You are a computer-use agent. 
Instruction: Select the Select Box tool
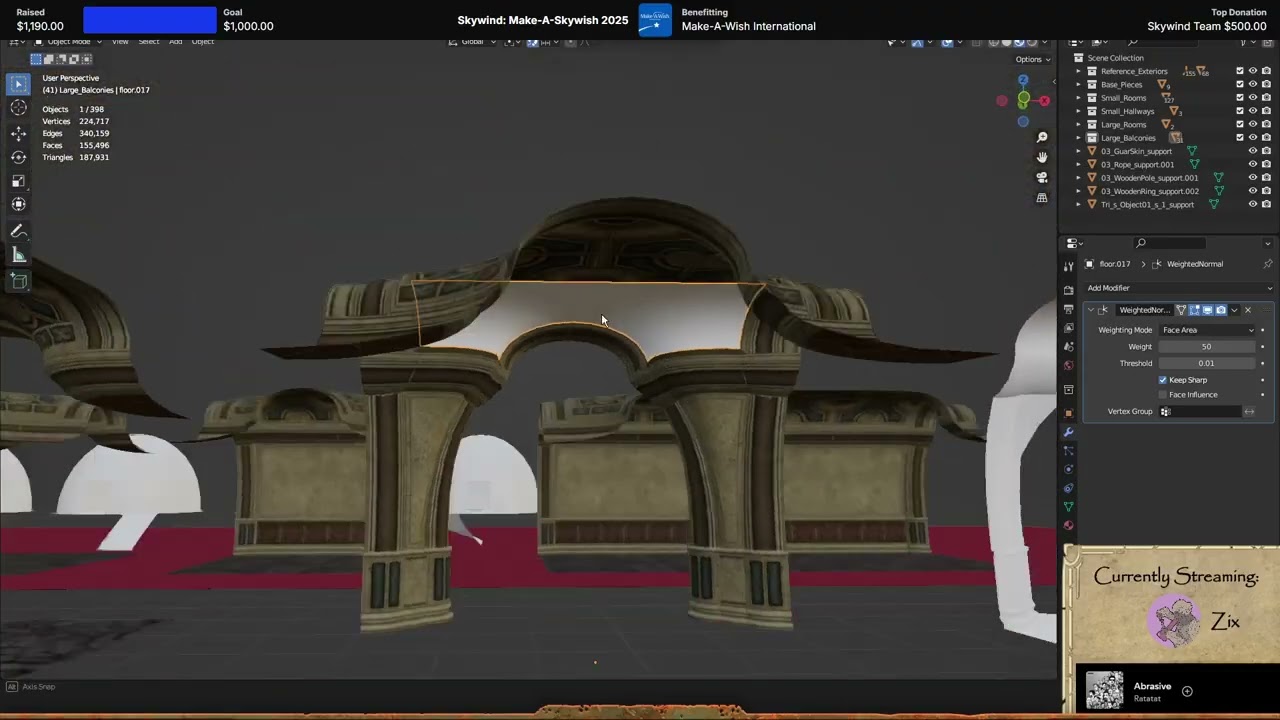pyautogui.click(x=18, y=84)
